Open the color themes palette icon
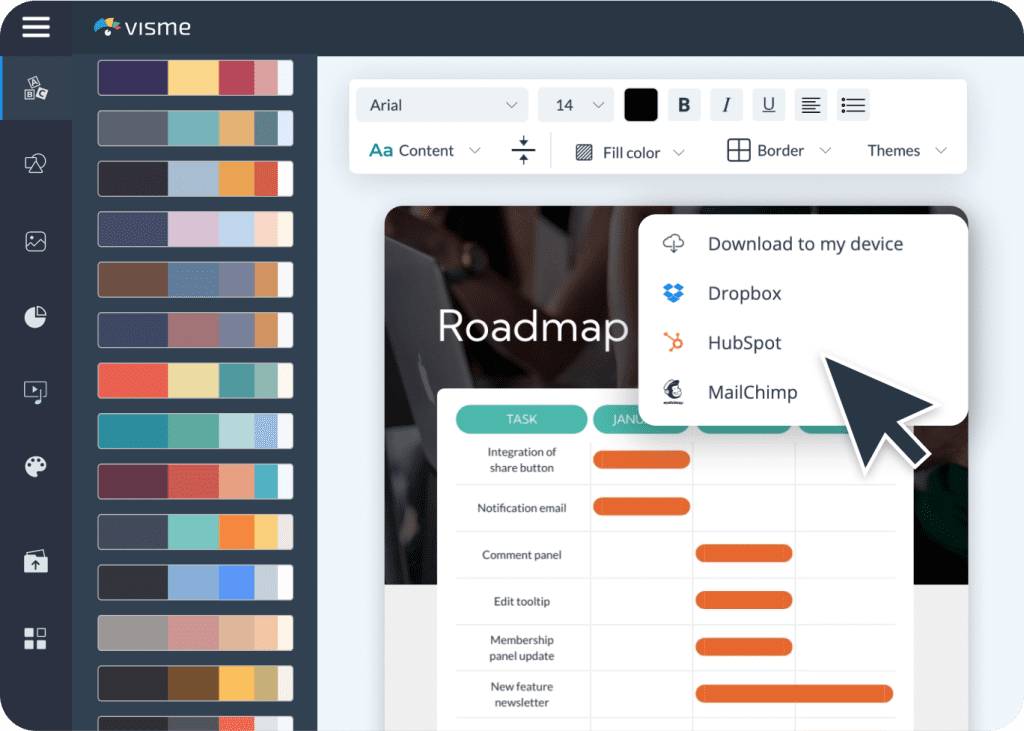Viewport: 1024px width, 731px height. coord(35,465)
